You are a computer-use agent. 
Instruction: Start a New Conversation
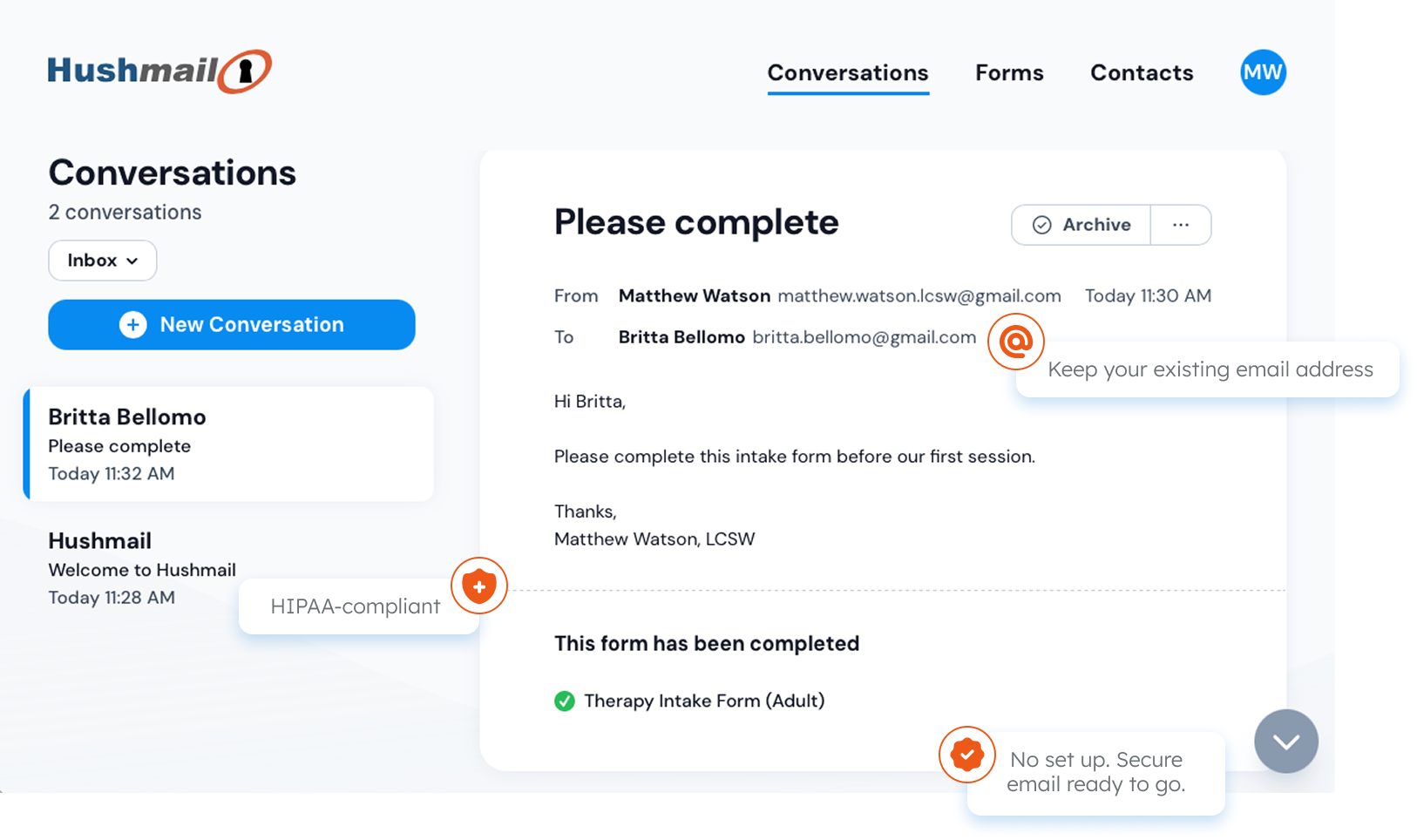[232, 325]
